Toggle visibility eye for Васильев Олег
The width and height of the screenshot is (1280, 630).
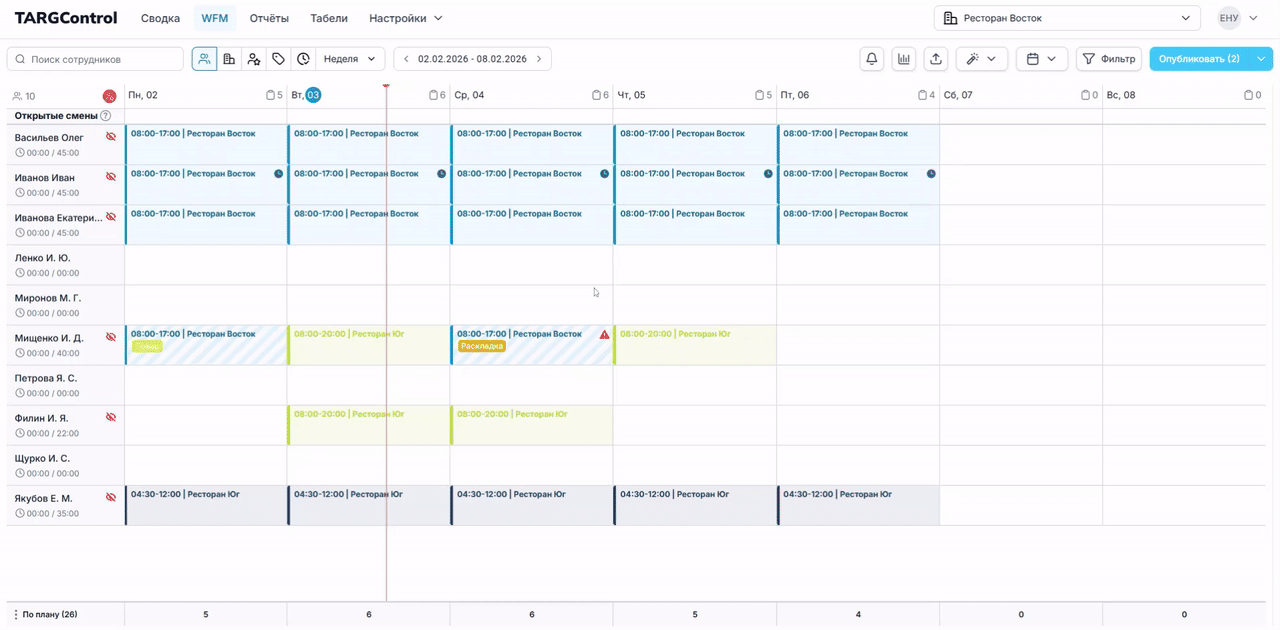(111, 137)
